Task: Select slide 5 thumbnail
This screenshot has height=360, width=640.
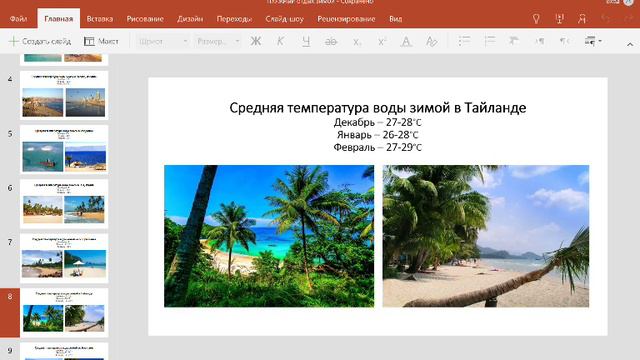Action: [64, 149]
